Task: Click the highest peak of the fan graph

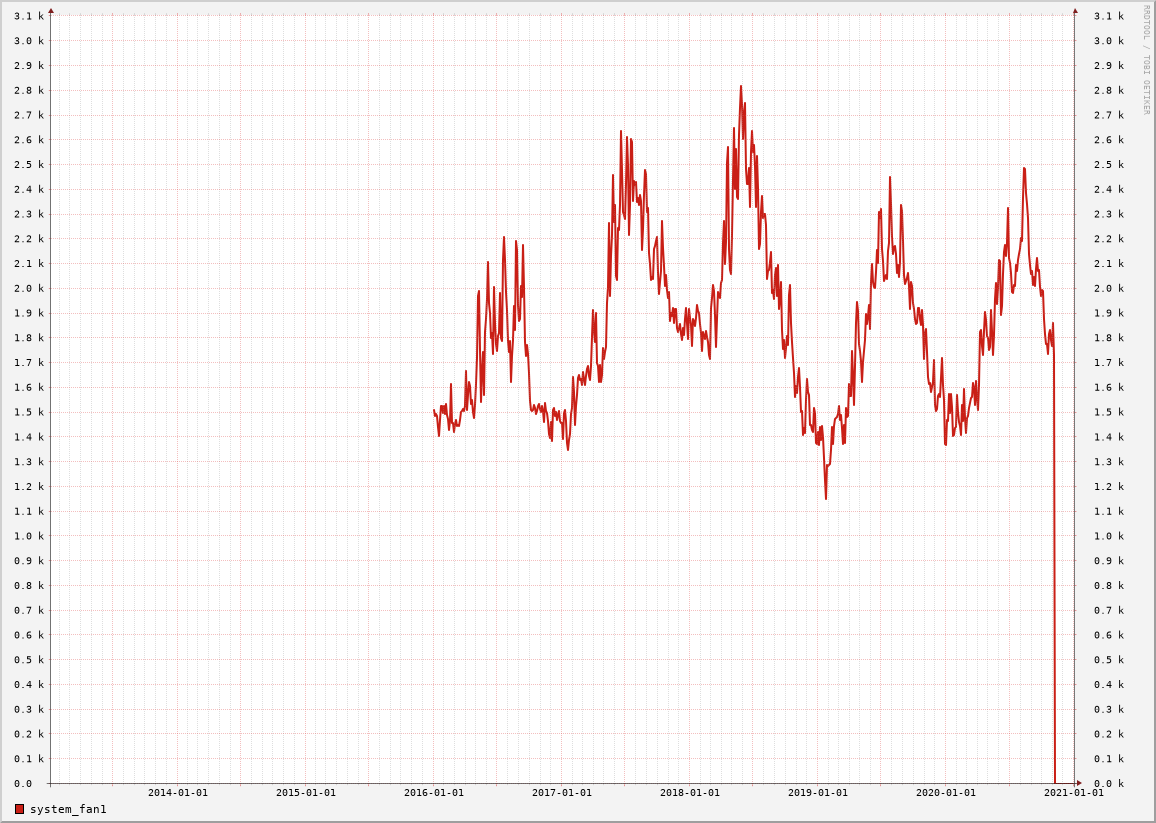Action: 741,87
